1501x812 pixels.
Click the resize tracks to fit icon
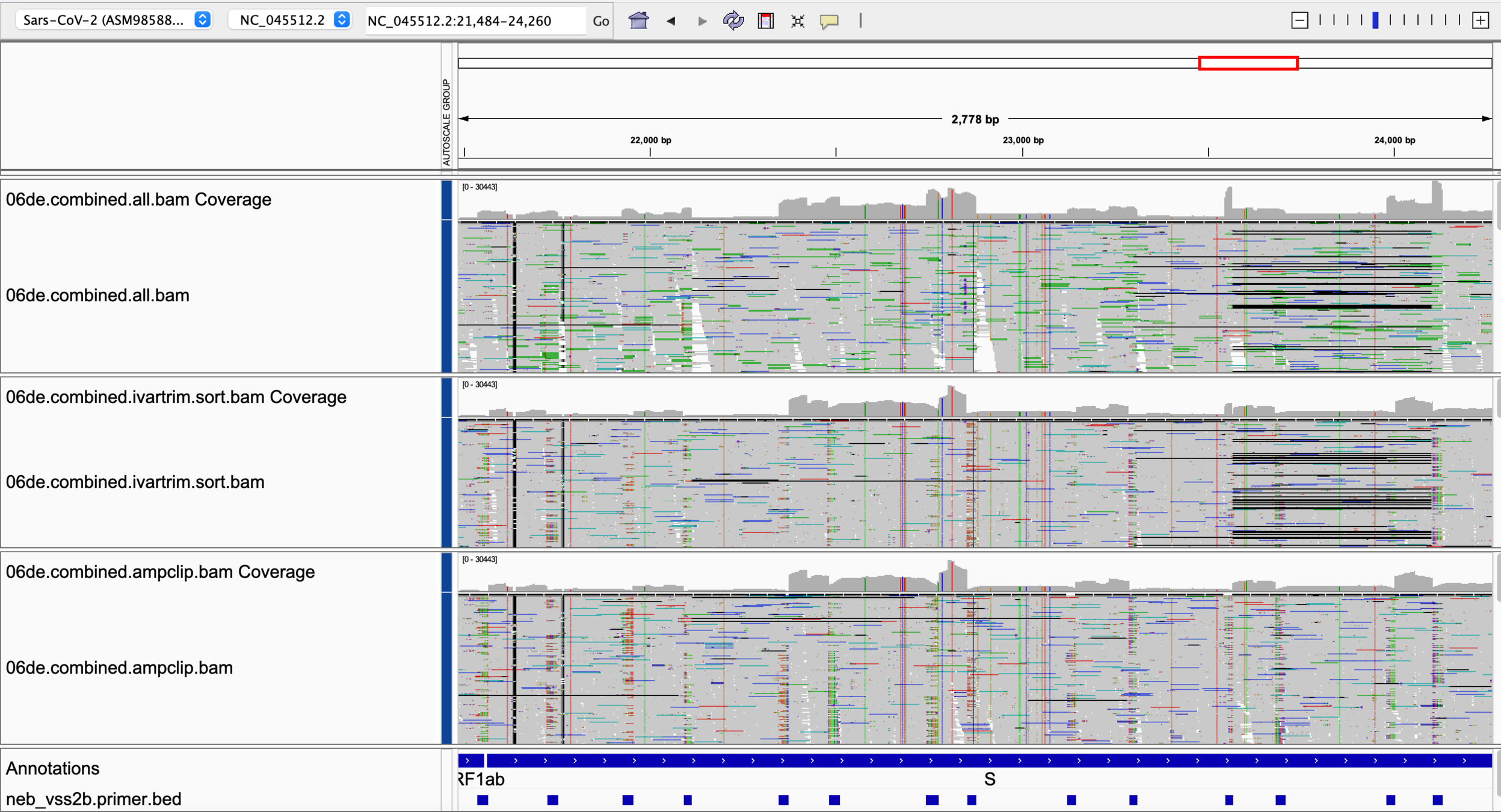click(798, 21)
